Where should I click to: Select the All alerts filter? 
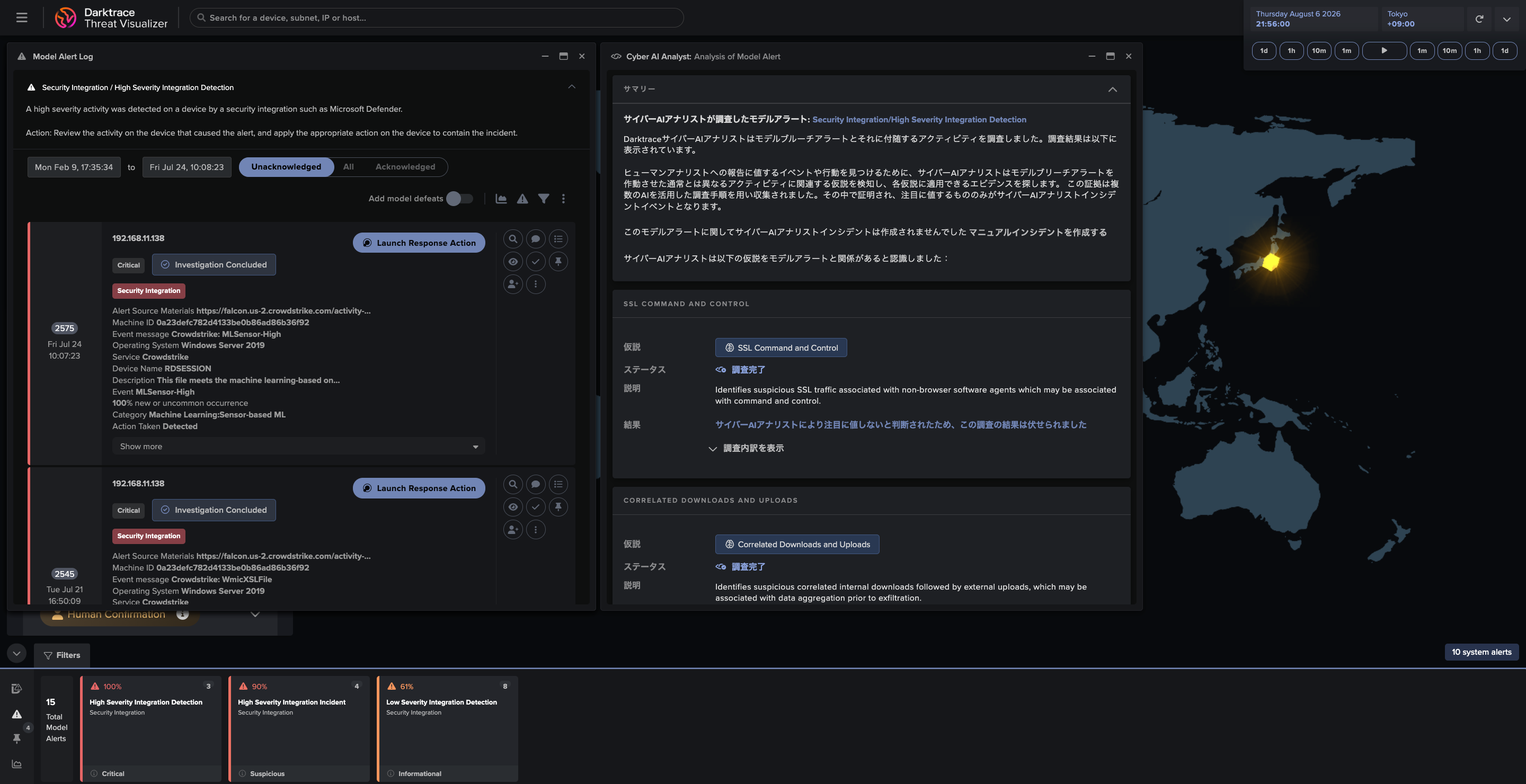click(x=348, y=167)
